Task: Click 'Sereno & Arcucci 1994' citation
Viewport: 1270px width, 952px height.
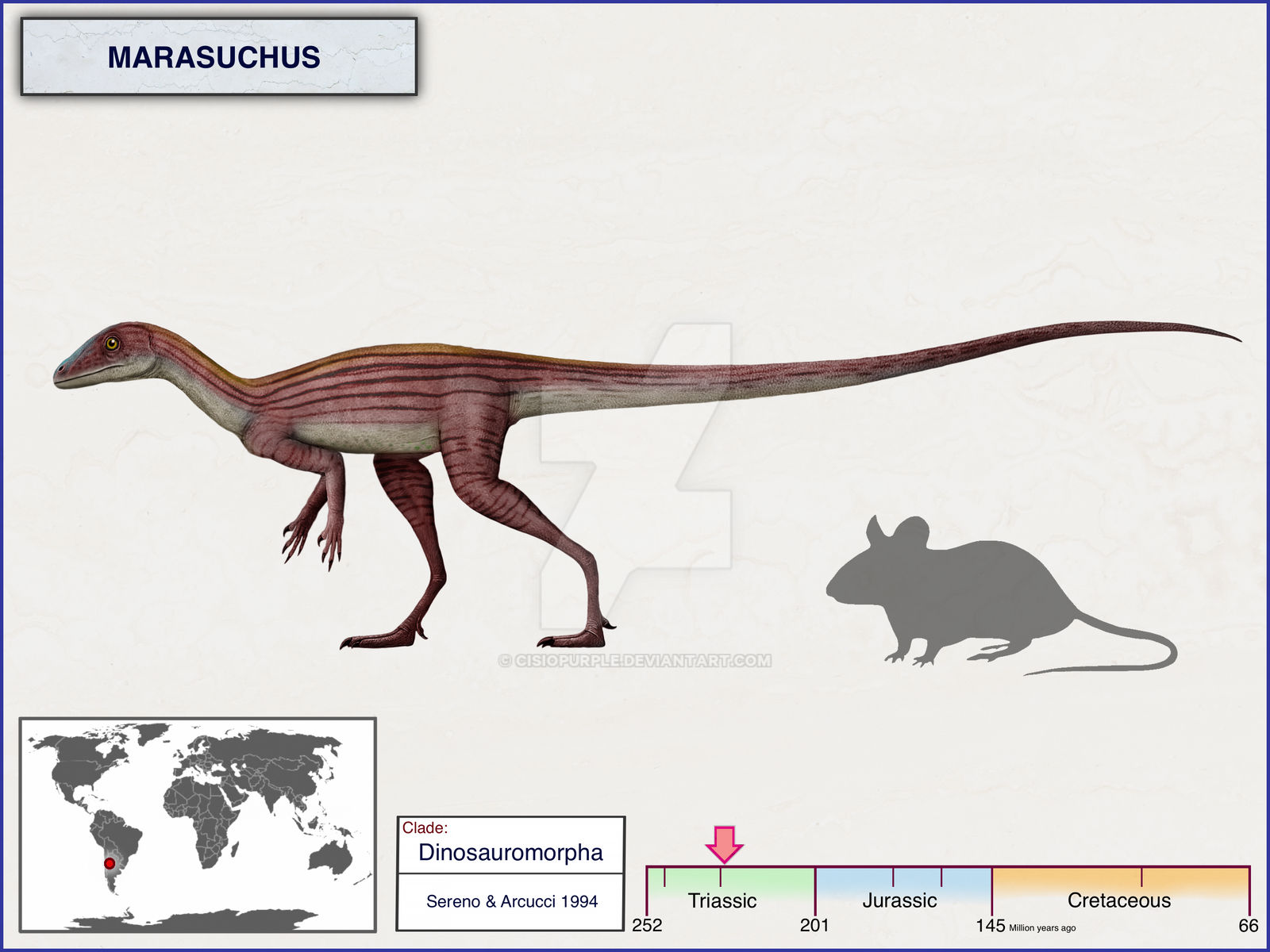Action: (x=512, y=901)
